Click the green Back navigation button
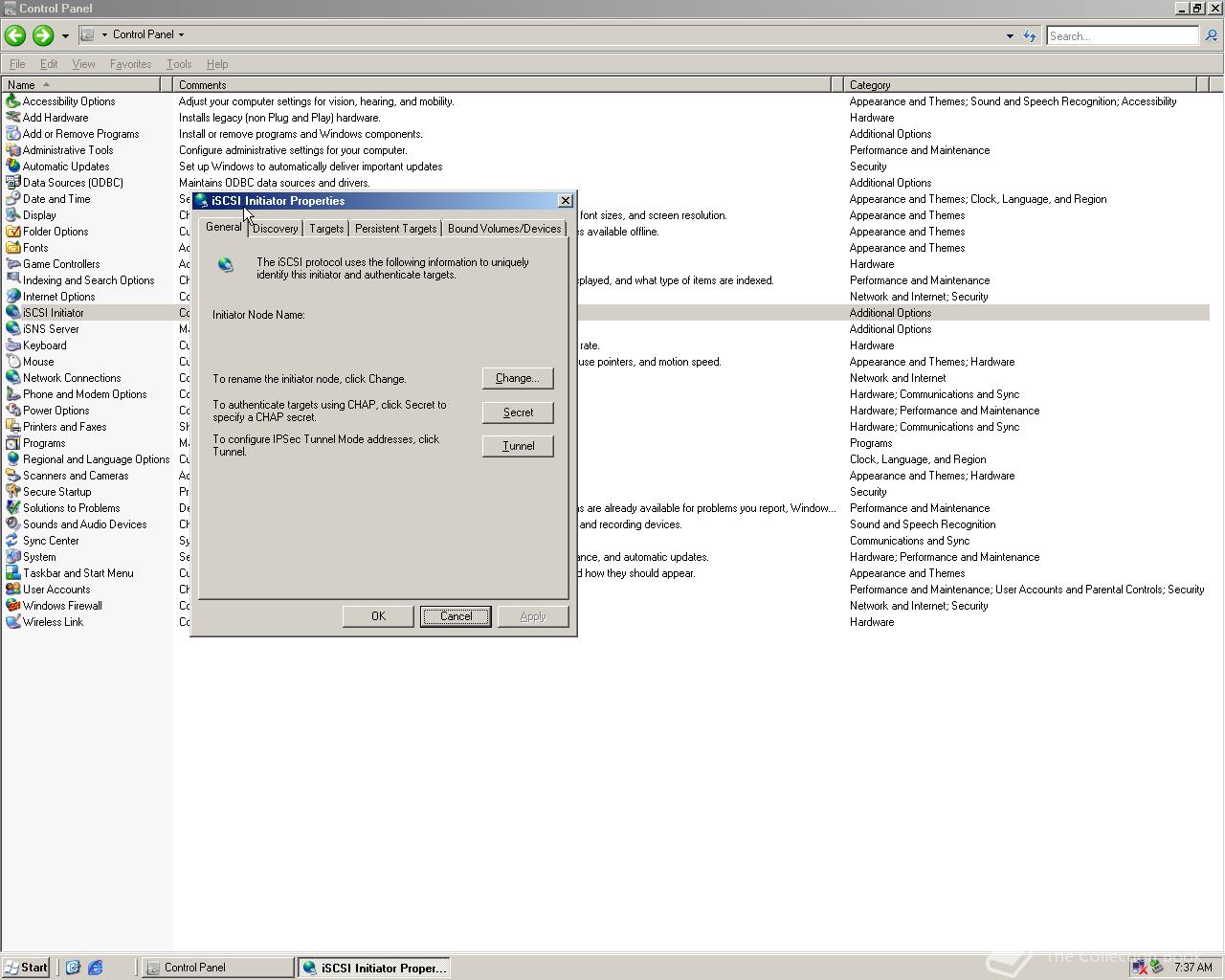The image size is (1225, 980). coord(14,35)
